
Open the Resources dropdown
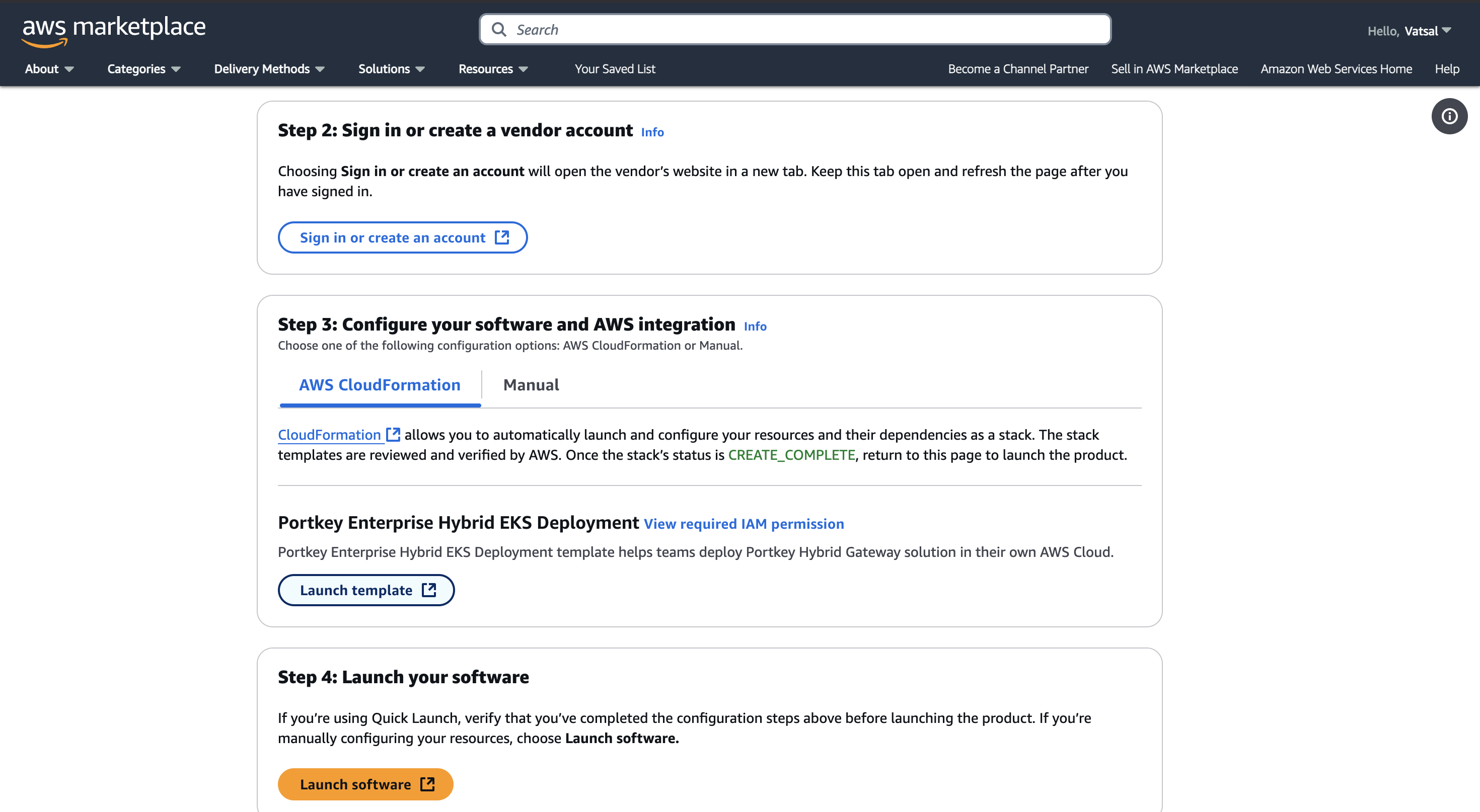493,69
